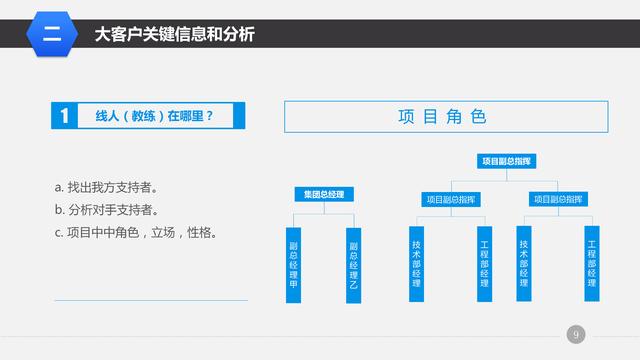Select the heading 线人（教练）在哪里？
Viewport: 640px width, 360px height.
155,116
